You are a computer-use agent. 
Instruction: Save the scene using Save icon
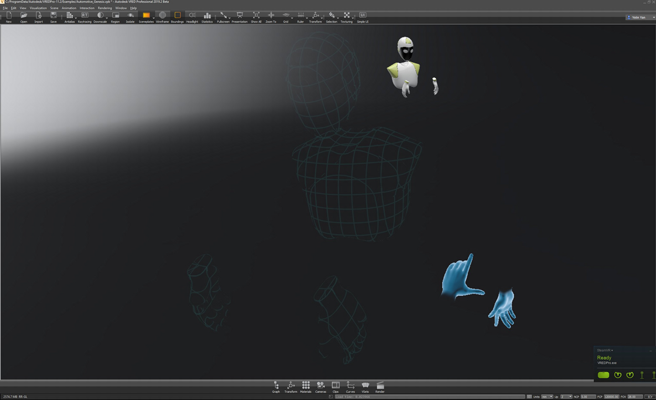click(x=53, y=17)
